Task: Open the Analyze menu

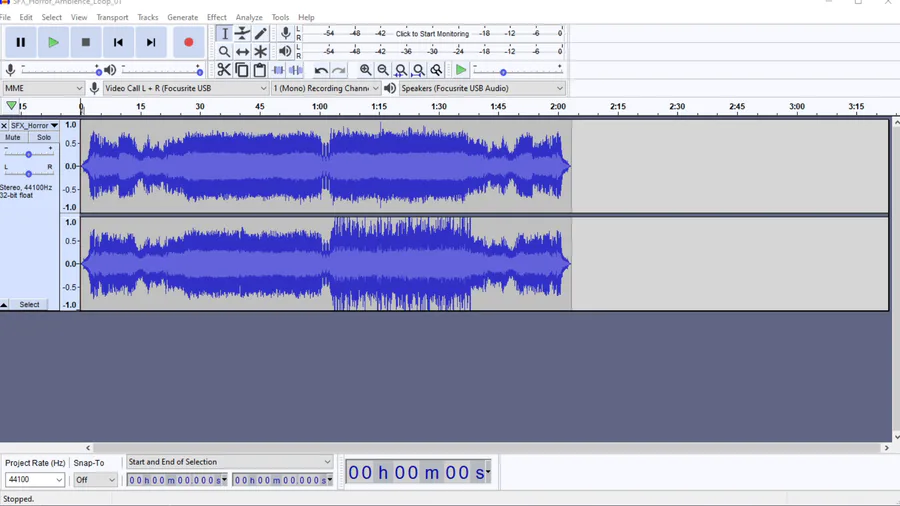Action: pos(249,17)
